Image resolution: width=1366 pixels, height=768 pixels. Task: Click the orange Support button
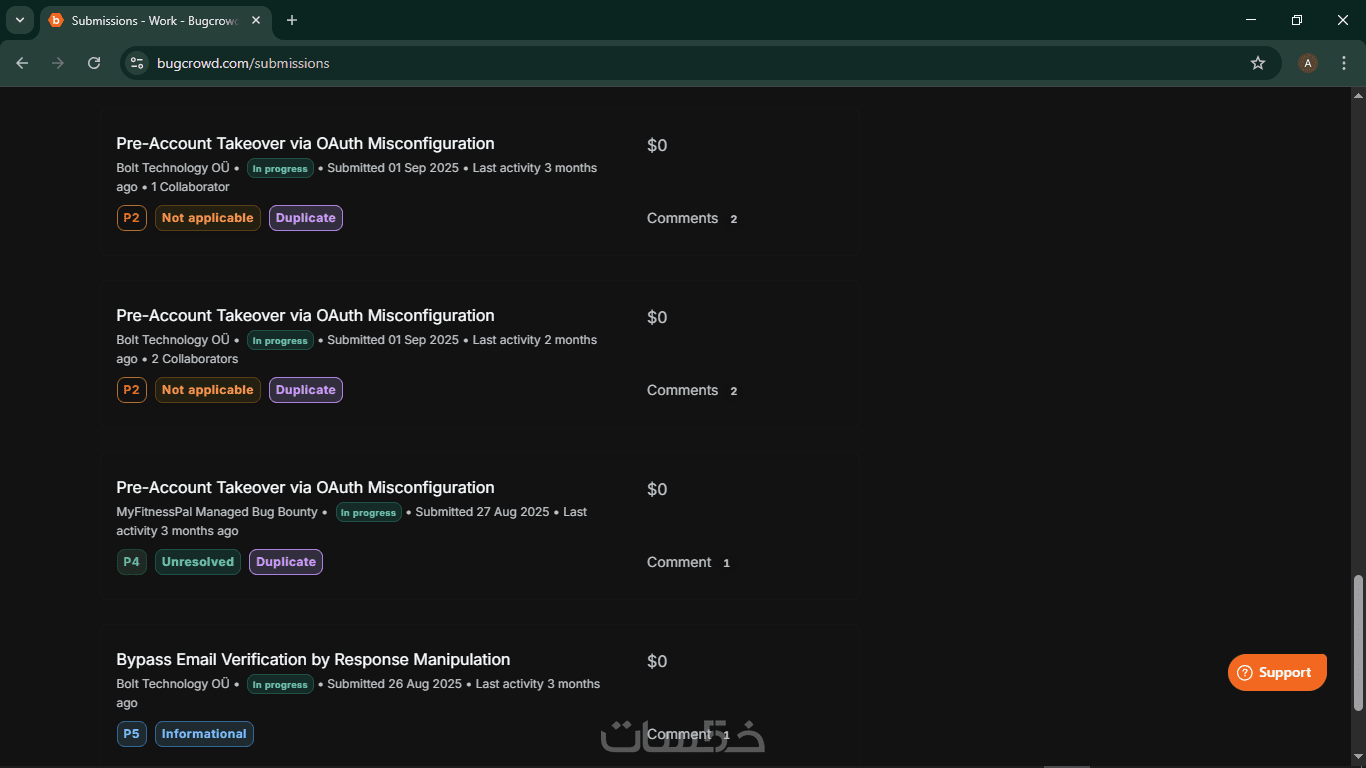coord(1277,672)
